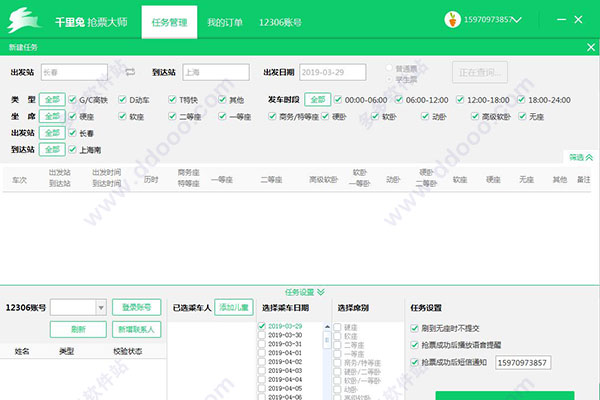Screen dimensions: 600x400
Task: Toggle 动卧 seat filter checkbox
Action: pos(425,116)
